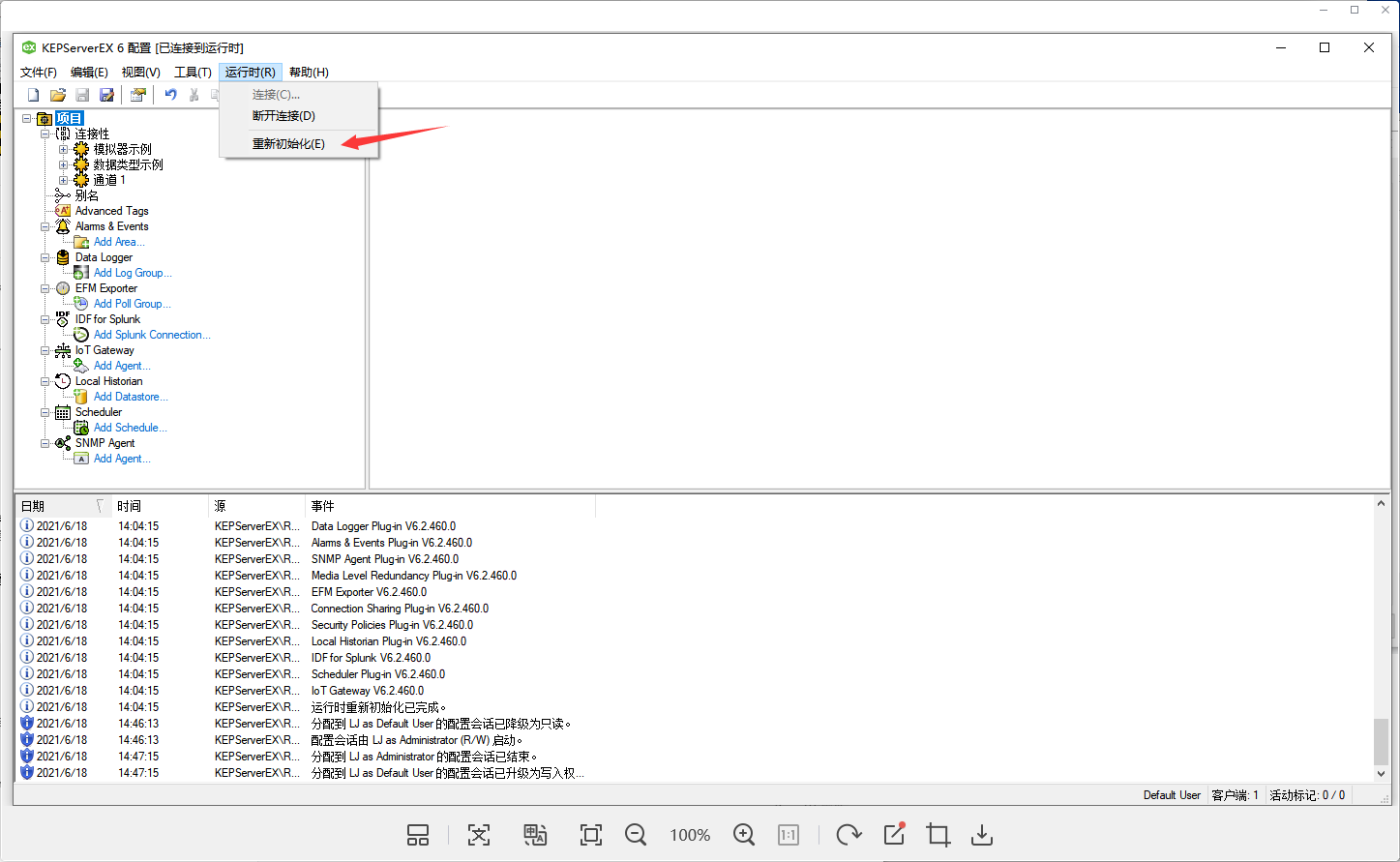Click the gear icon of 数据类型示例 channel
1400x862 pixels.
click(x=81, y=164)
